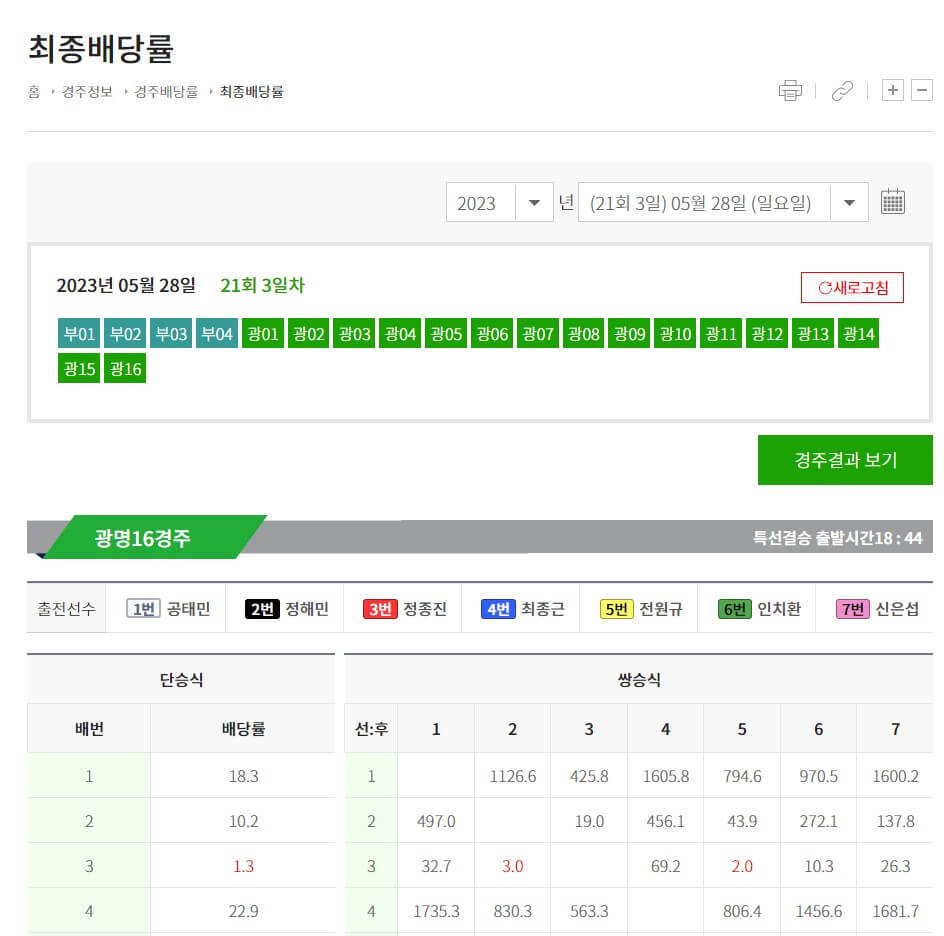Click the 경주배당률 breadcrumb link

point(165,90)
